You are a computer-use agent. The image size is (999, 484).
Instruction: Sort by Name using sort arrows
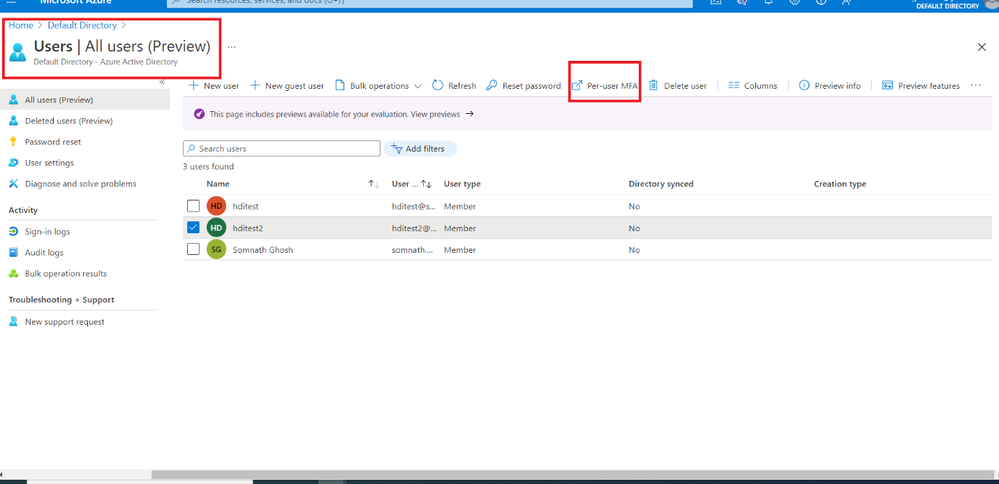[x=373, y=184]
